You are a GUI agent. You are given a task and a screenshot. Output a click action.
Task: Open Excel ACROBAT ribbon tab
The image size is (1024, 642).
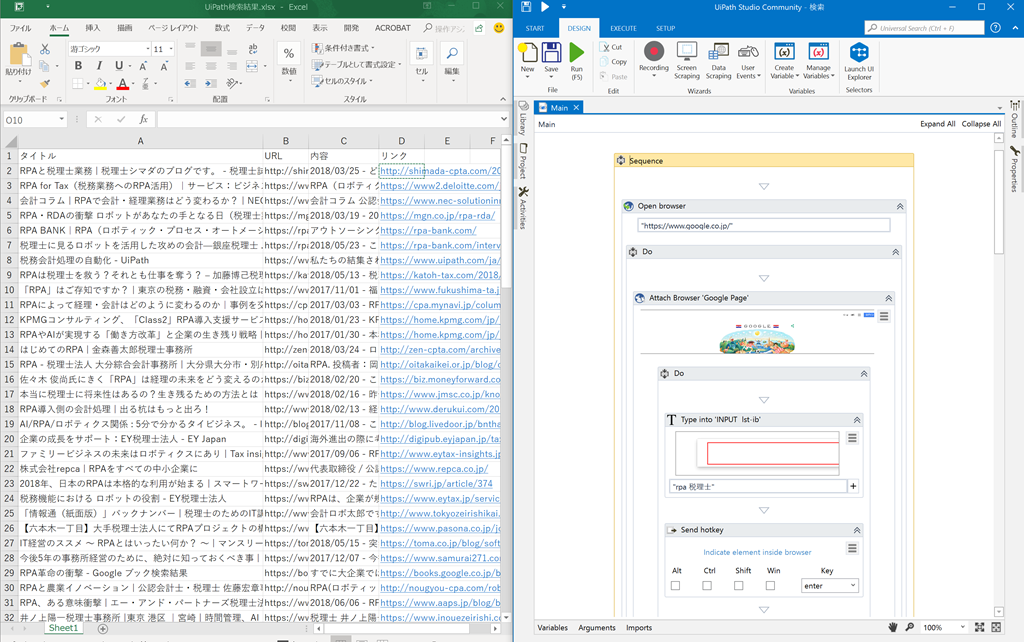coord(392,28)
